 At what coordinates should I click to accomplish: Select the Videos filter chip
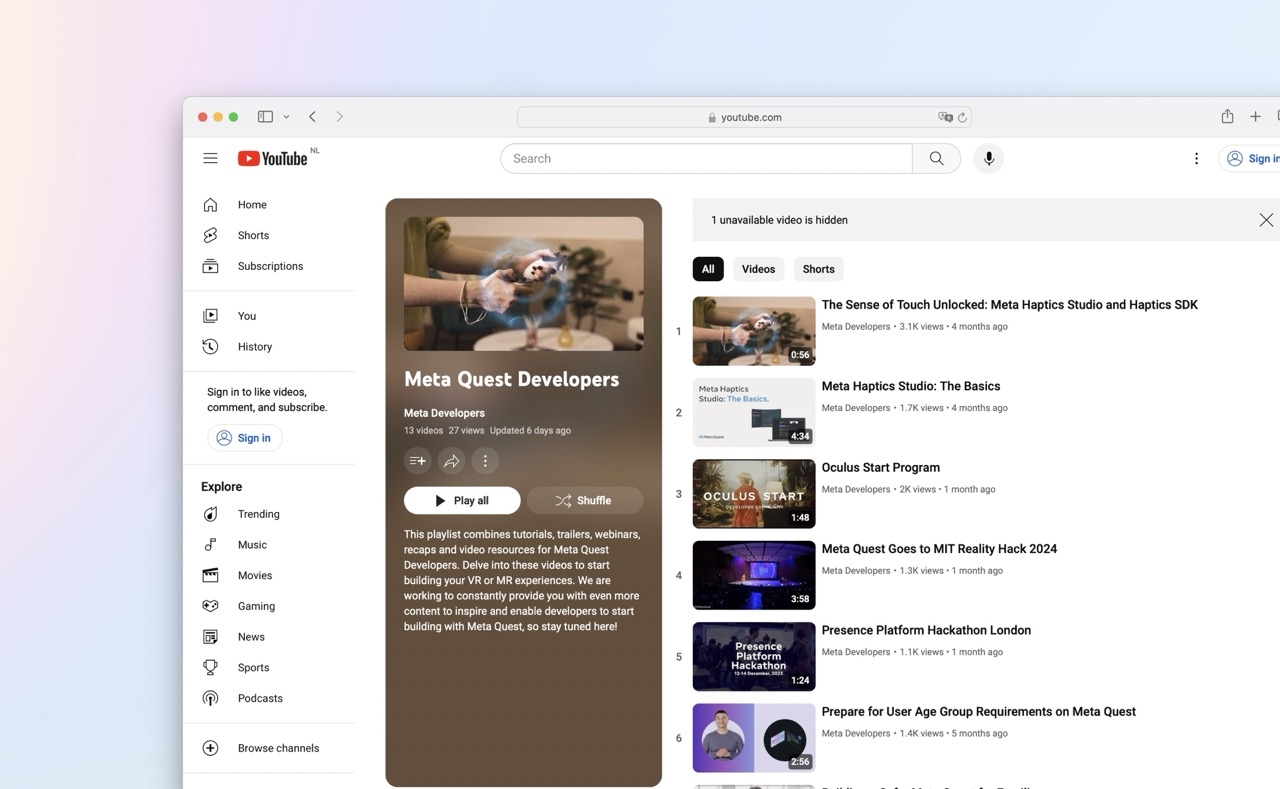coord(758,269)
